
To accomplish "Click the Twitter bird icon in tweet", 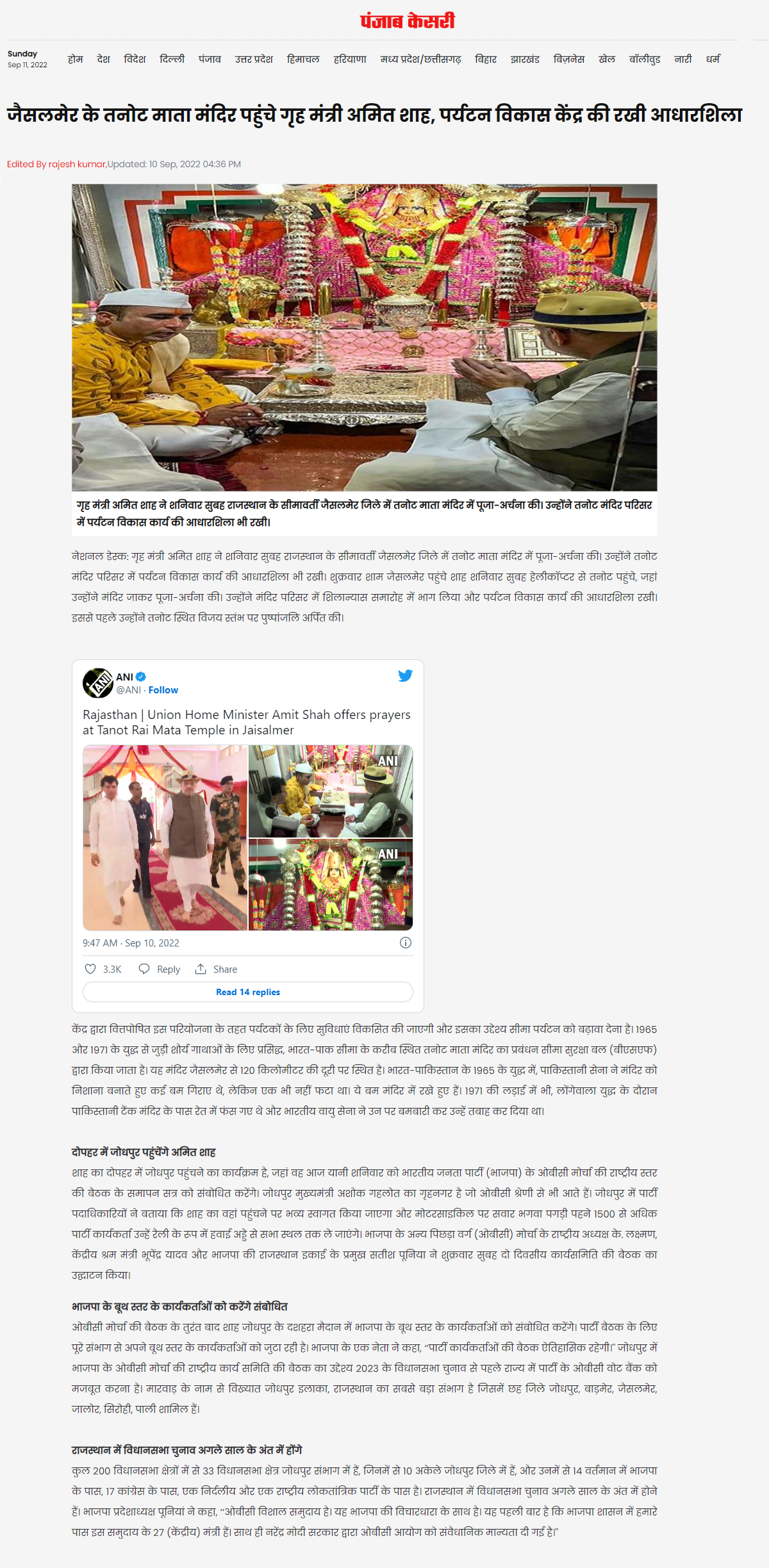I will (405, 675).
